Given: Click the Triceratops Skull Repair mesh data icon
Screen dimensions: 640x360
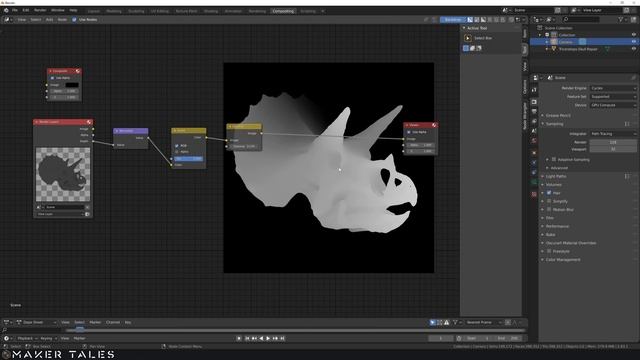Looking at the screenshot, I should [607, 49].
